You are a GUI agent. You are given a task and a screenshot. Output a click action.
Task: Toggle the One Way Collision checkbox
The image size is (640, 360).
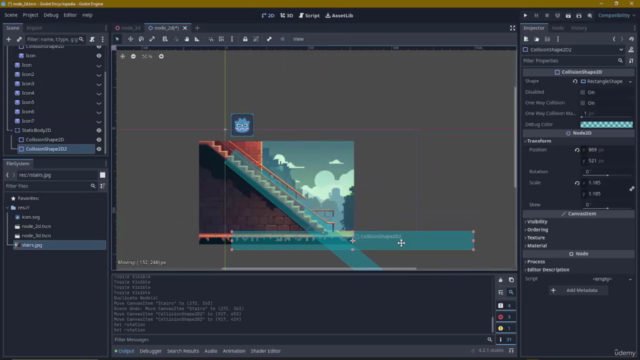tap(582, 103)
